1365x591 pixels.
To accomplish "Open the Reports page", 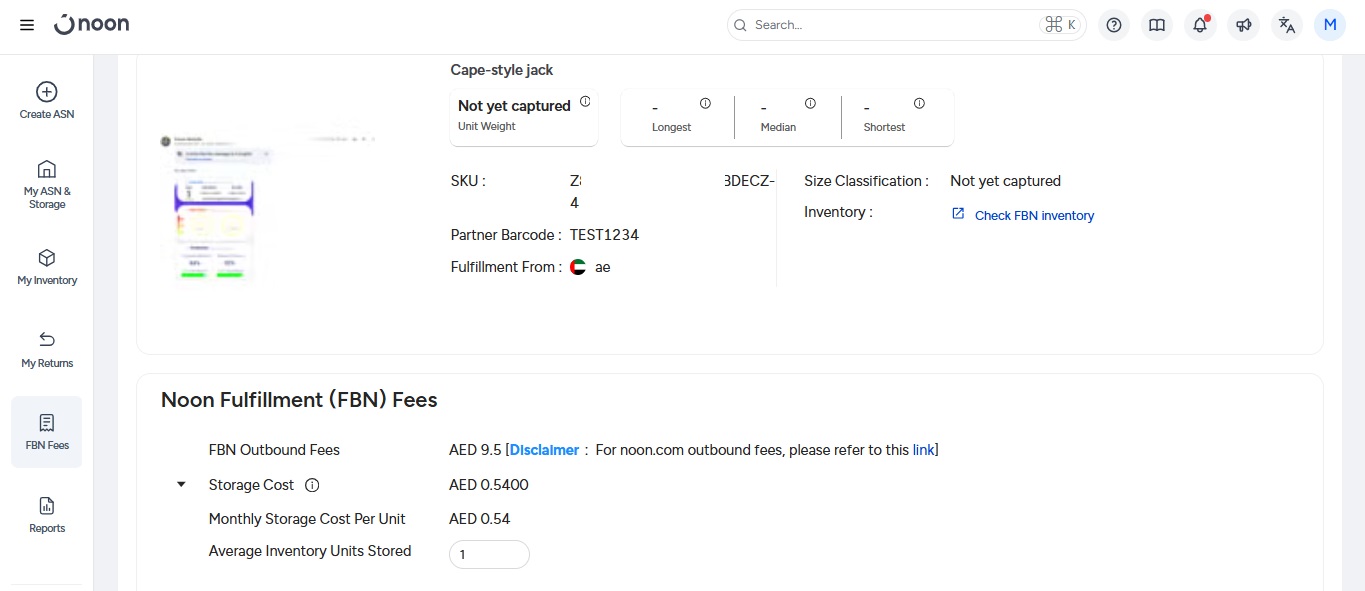I will pos(47,514).
